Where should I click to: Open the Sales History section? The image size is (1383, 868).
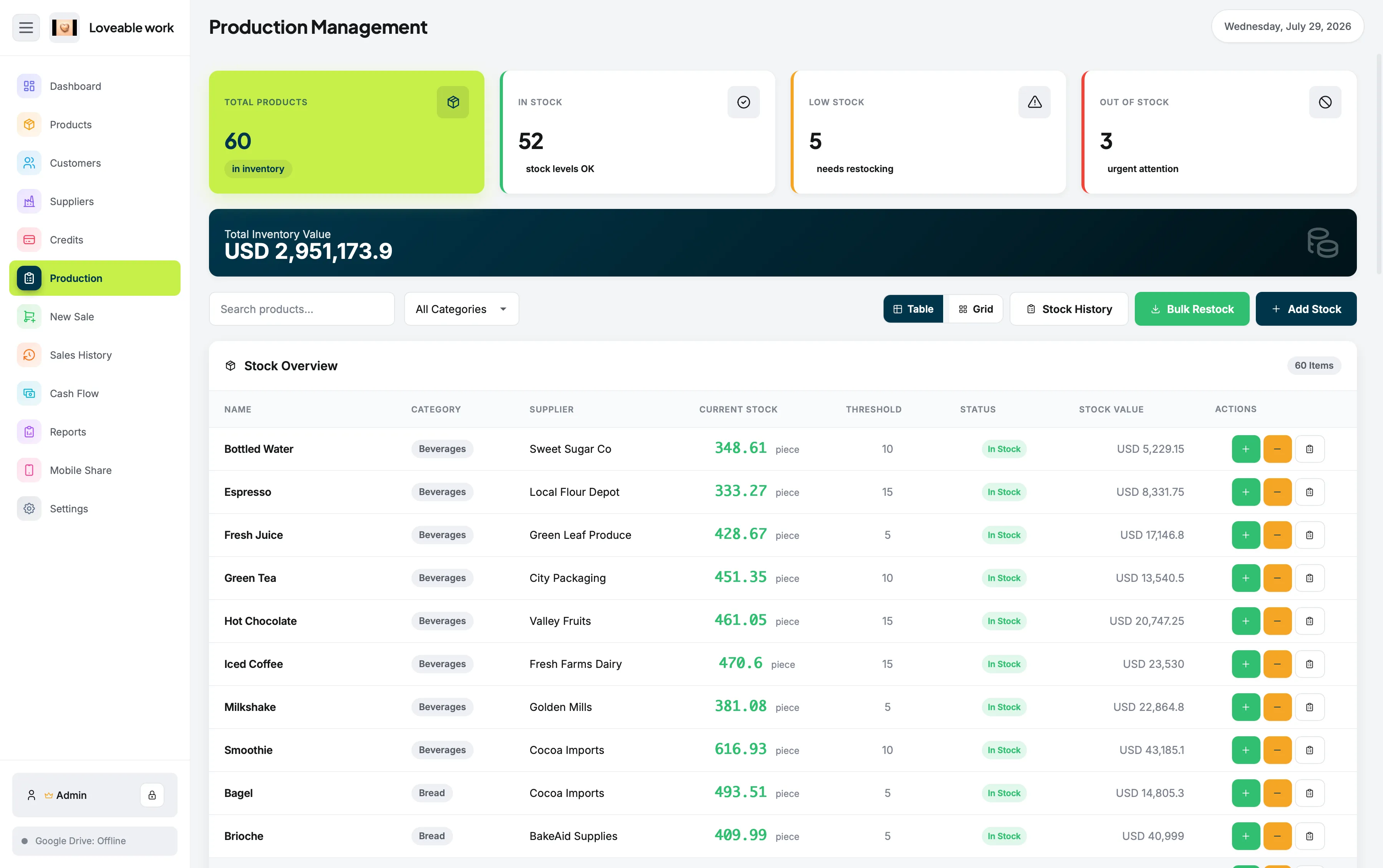(x=95, y=355)
